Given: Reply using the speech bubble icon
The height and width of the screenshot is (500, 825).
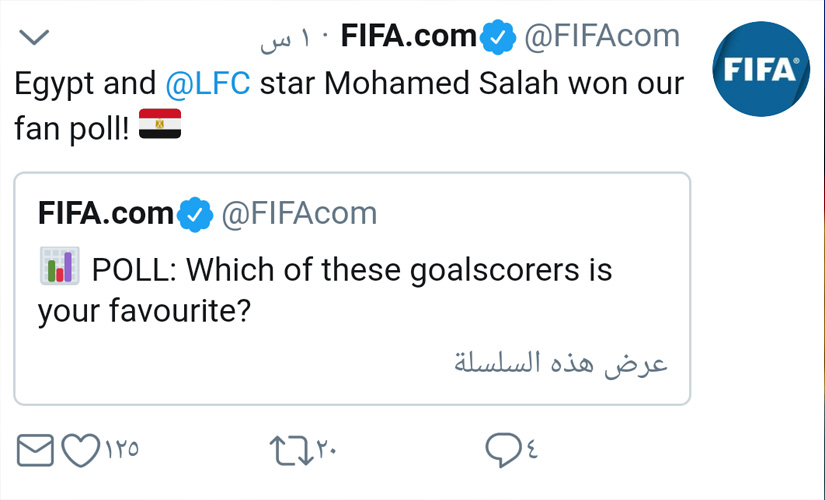Looking at the screenshot, I should coord(503,451).
